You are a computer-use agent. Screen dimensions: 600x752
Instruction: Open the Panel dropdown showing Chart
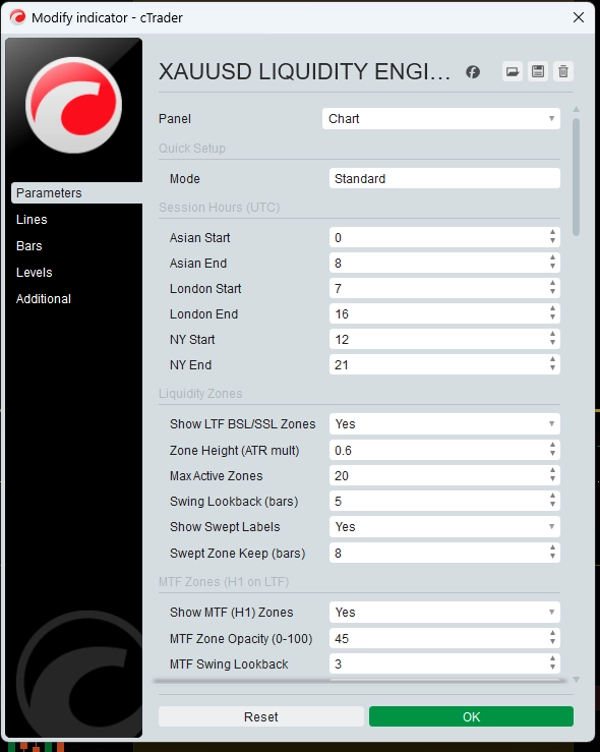(441, 119)
